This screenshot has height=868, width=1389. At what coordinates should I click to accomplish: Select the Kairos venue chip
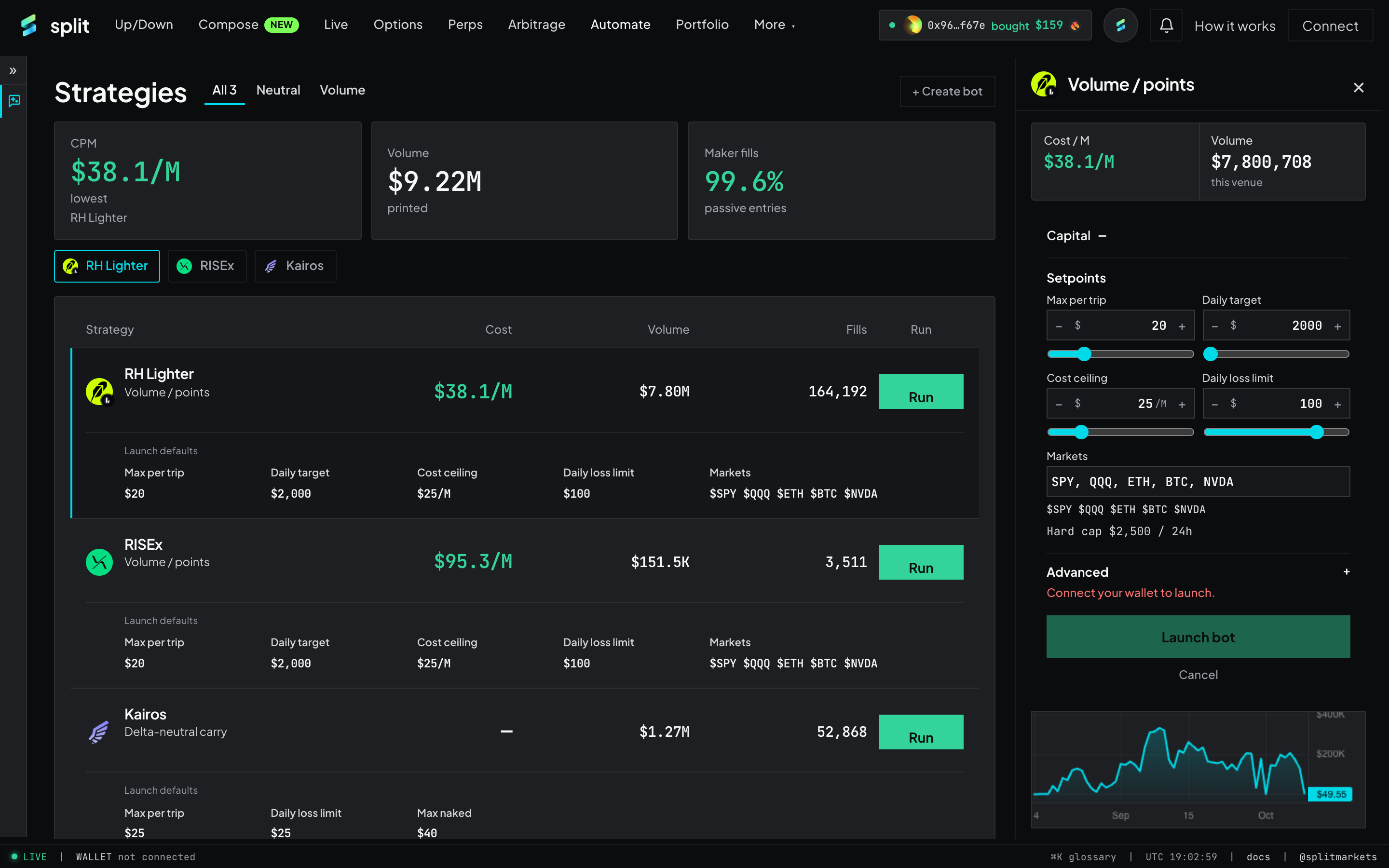(295, 266)
